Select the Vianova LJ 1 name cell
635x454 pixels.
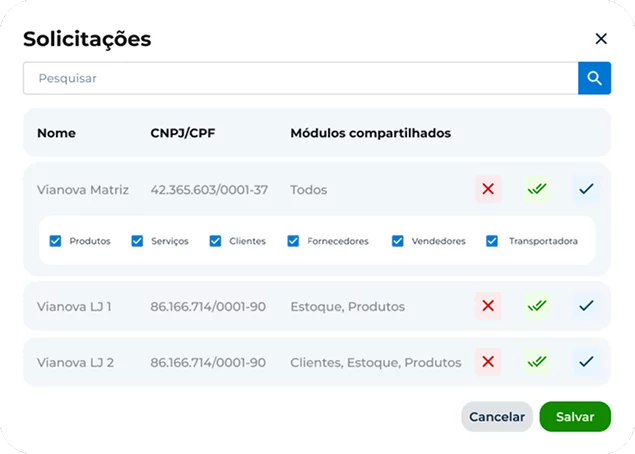[x=74, y=307]
